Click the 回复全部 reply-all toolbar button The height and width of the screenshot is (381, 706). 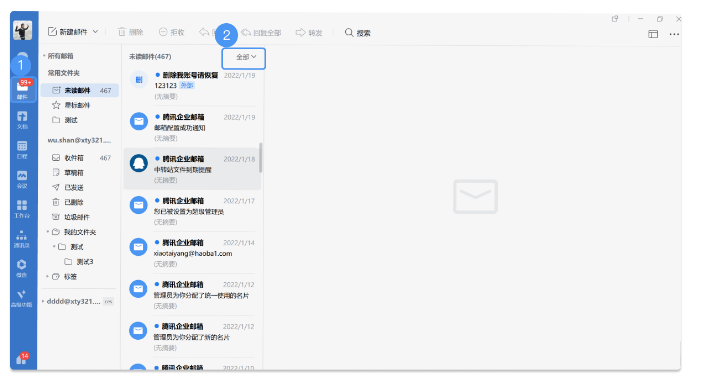coord(262,32)
